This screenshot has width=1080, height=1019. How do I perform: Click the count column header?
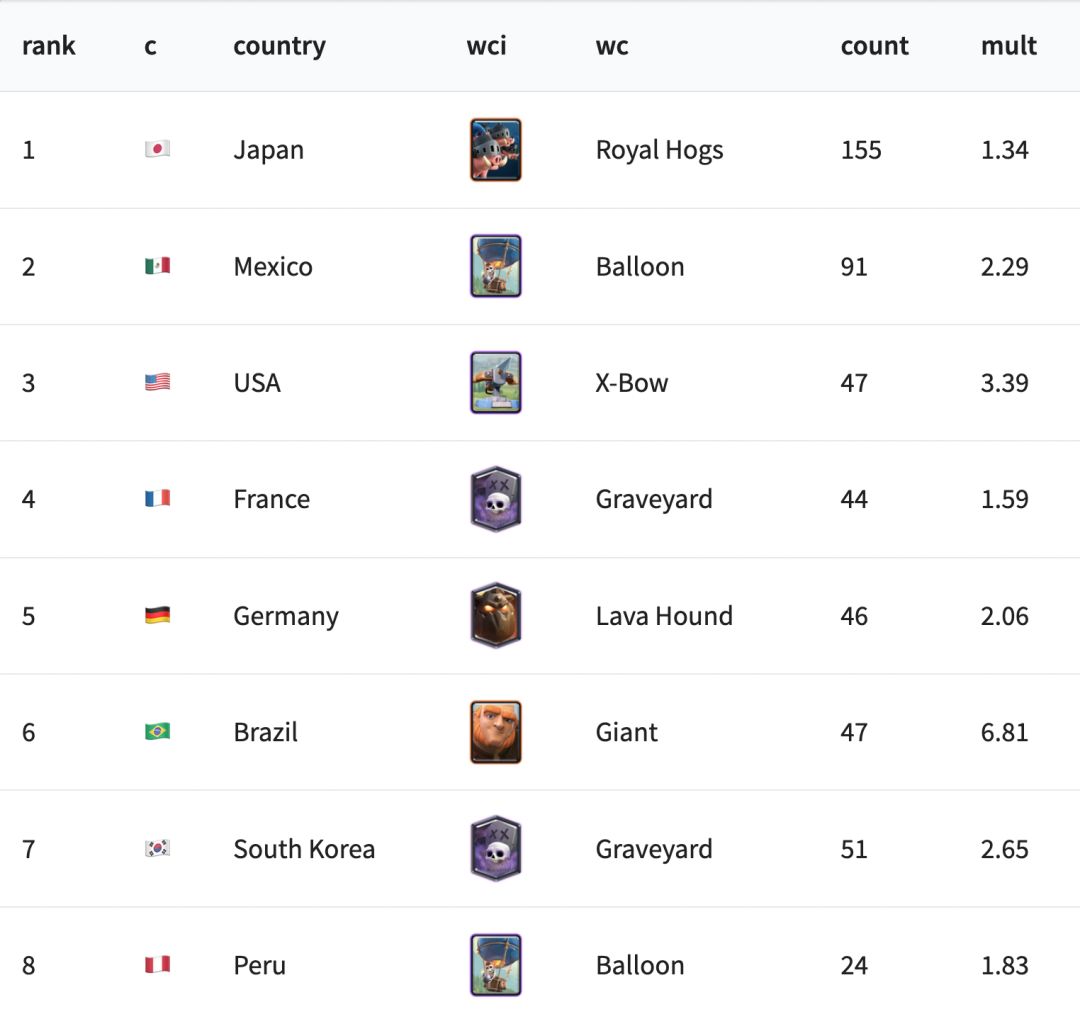[874, 46]
